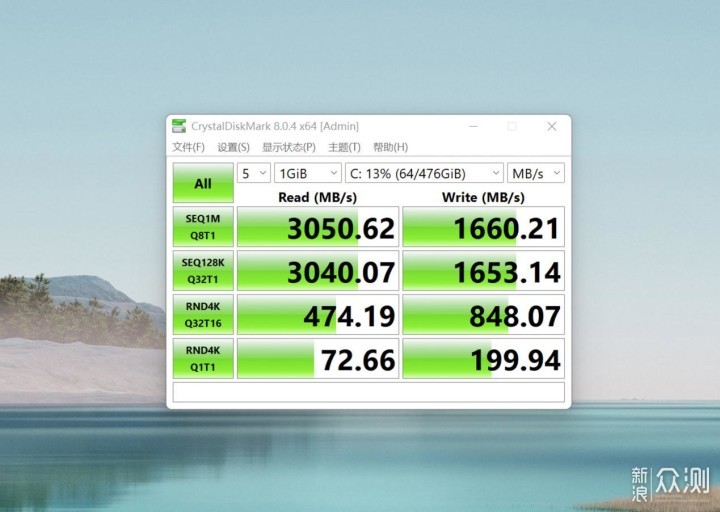The image size is (720, 512).
Task: Minimize the CrystalDiskMark window
Action: (473, 126)
